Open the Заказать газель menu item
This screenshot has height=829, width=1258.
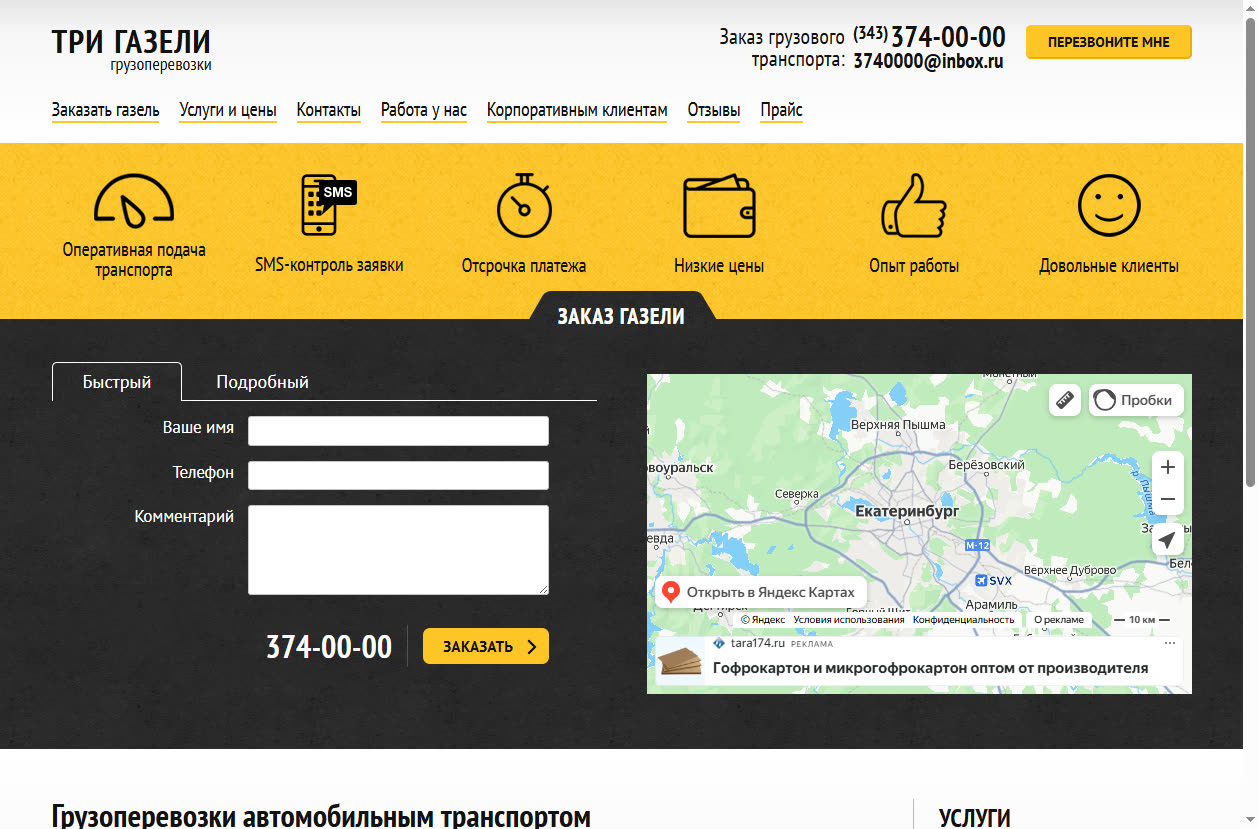pyautogui.click(x=105, y=110)
